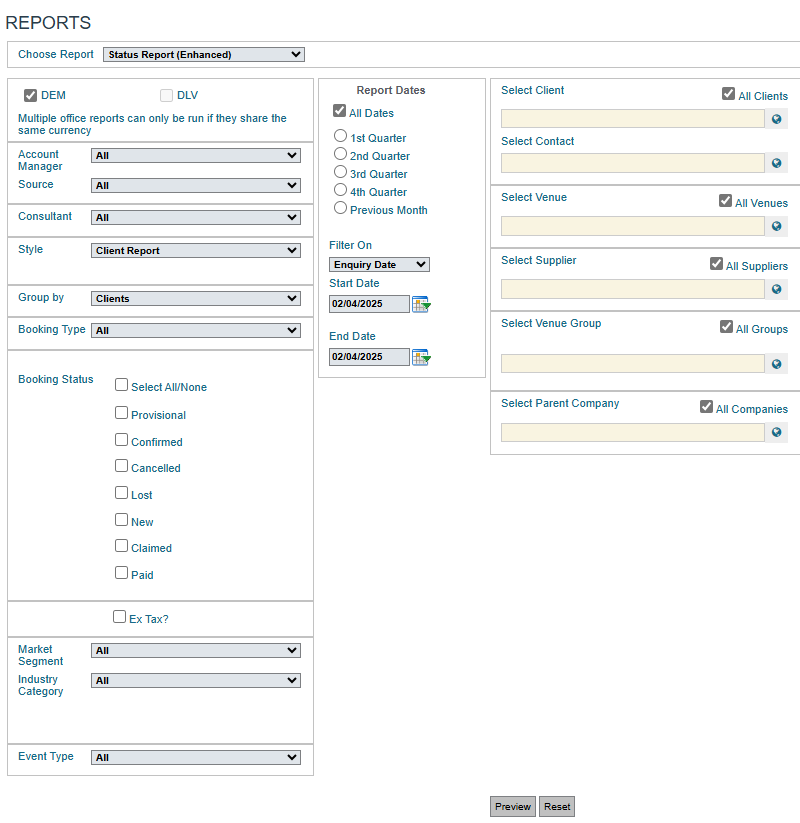Open the Booking Type dropdown
The image size is (800, 823).
[196, 331]
